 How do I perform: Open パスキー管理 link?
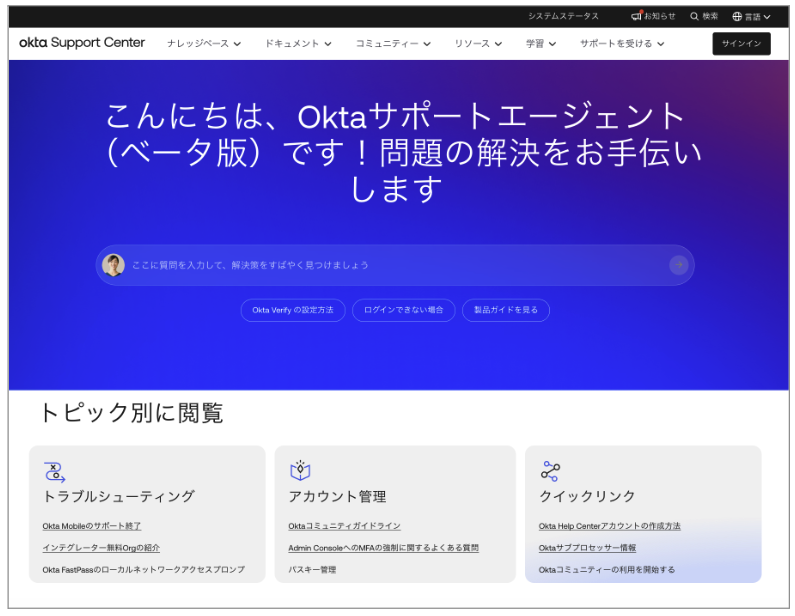(312, 570)
